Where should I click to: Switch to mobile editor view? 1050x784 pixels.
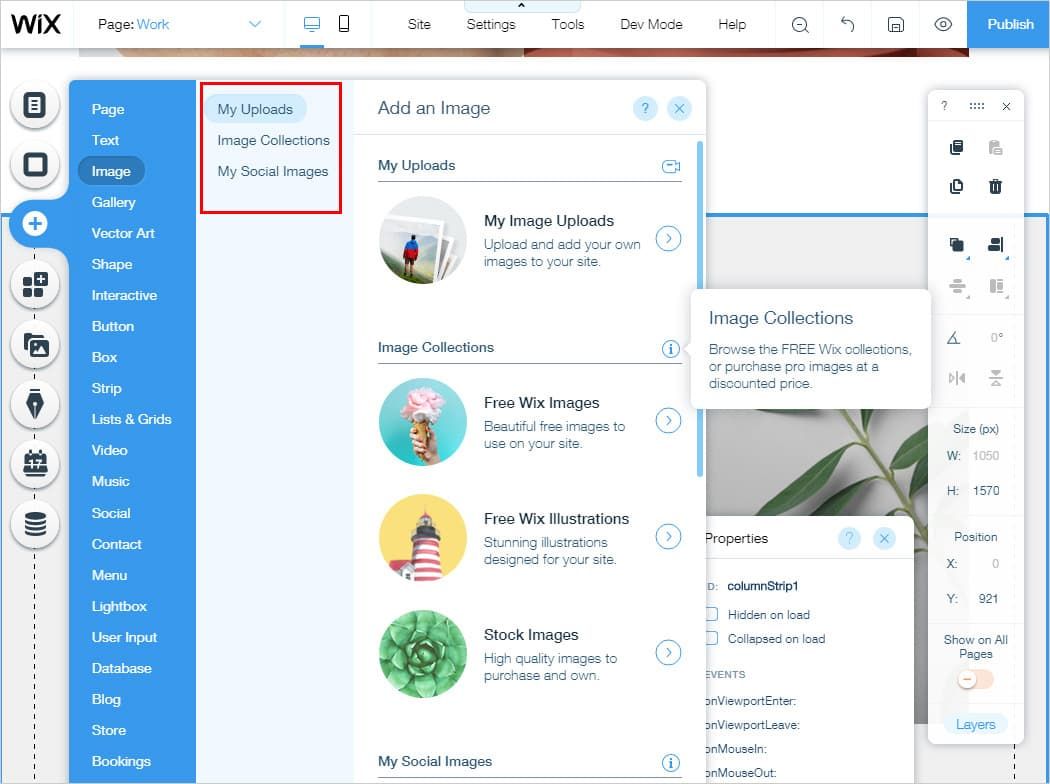point(344,25)
